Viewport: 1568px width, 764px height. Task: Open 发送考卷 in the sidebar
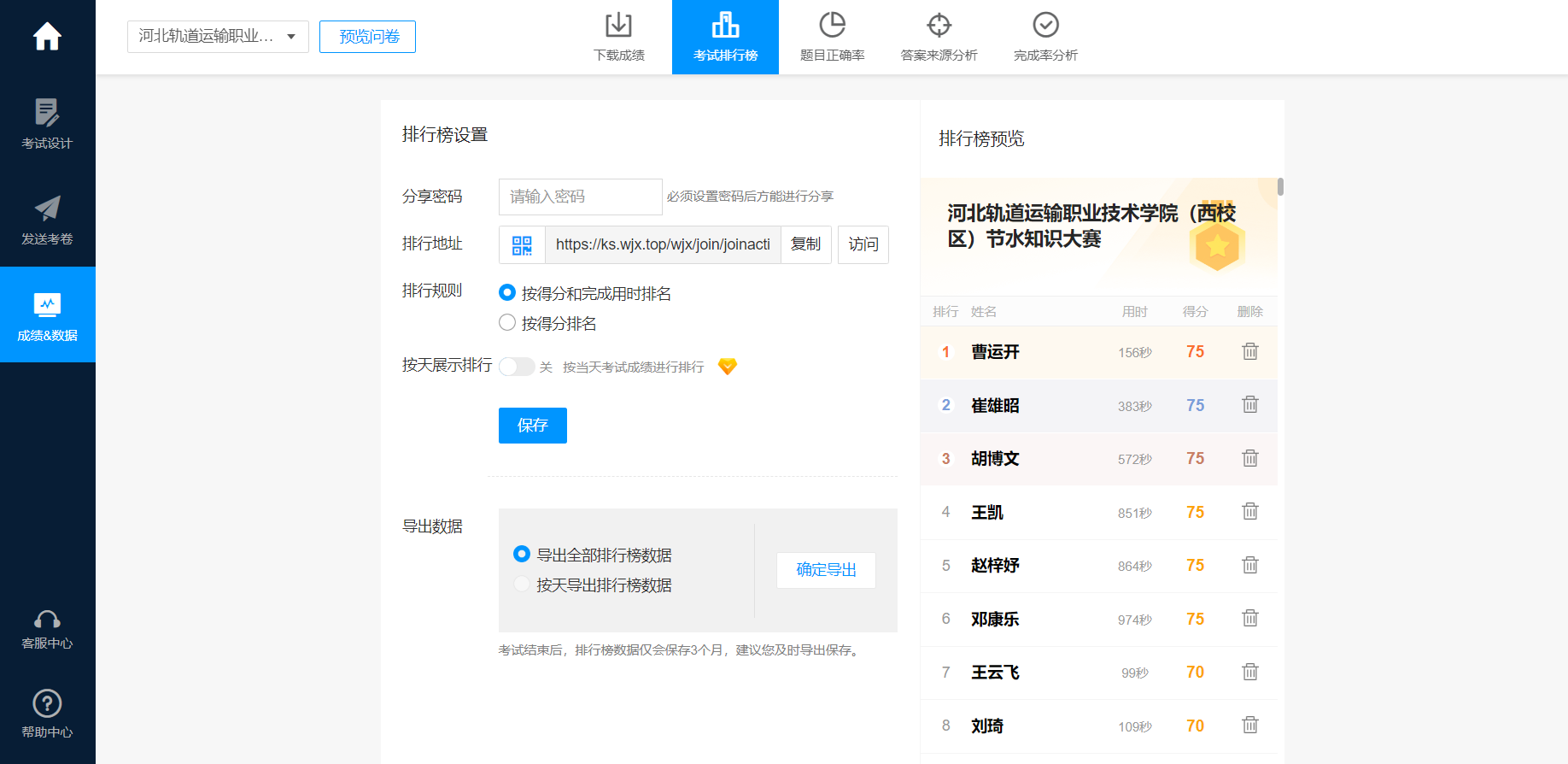(47, 220)
